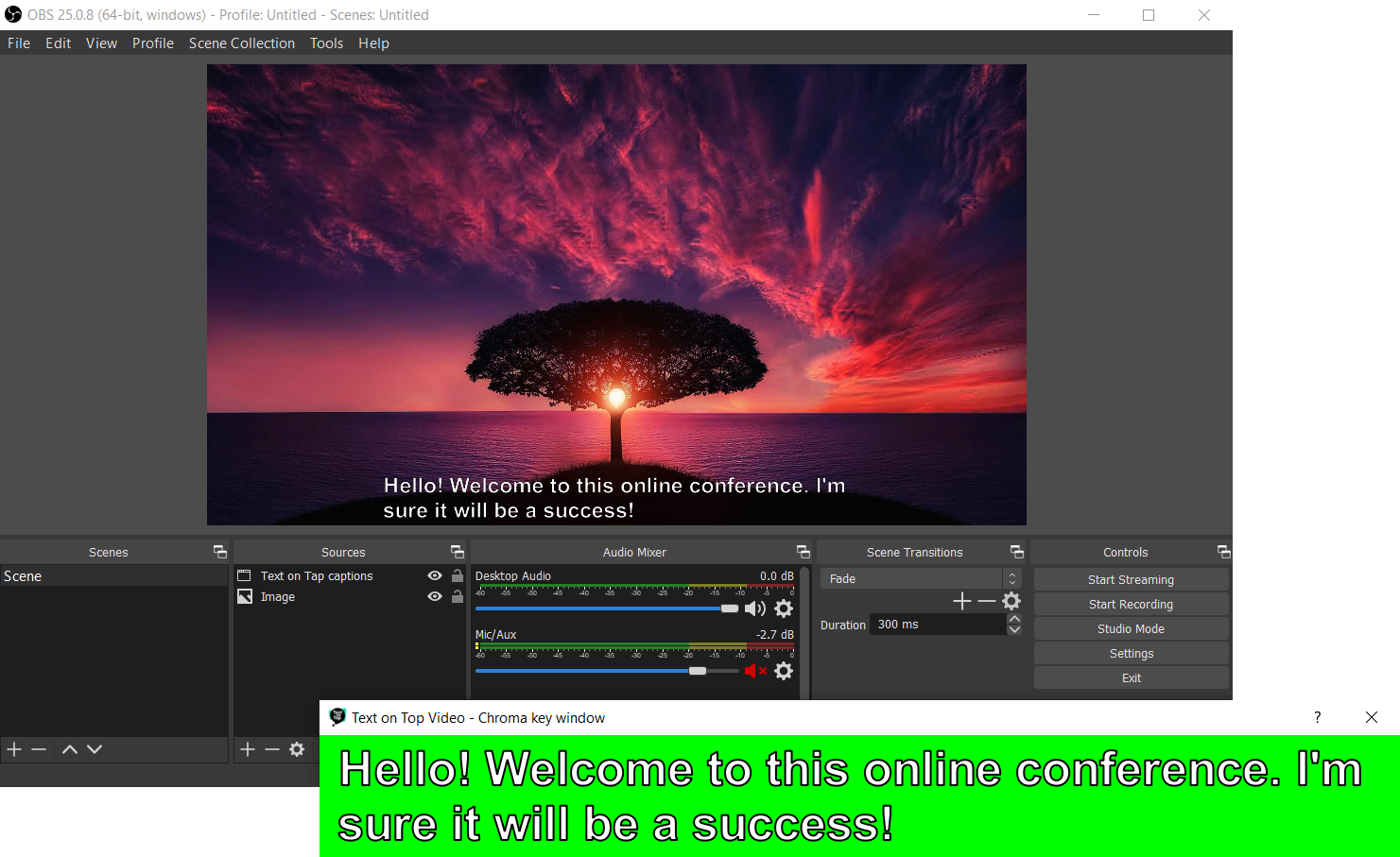Open the File menu
Image resolution: width=1400 pixels, height=857 pixels.
[x=19, y=43]
